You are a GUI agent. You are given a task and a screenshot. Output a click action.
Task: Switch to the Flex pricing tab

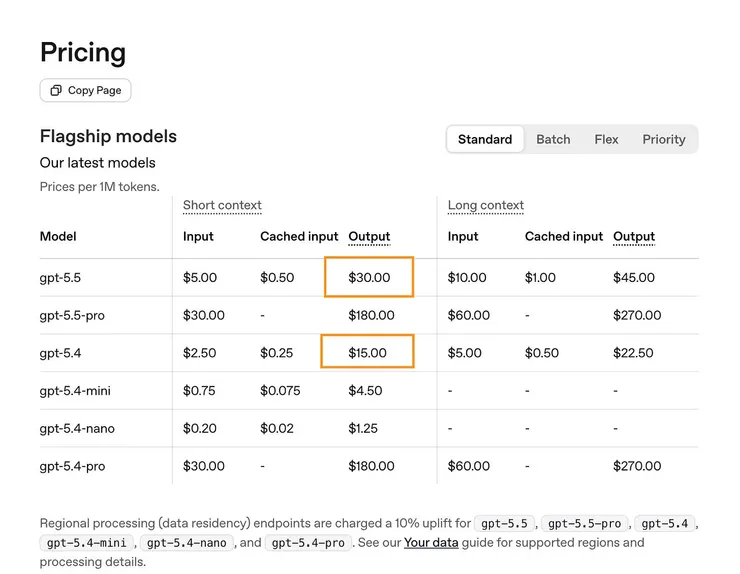click(x=606, y=139)
